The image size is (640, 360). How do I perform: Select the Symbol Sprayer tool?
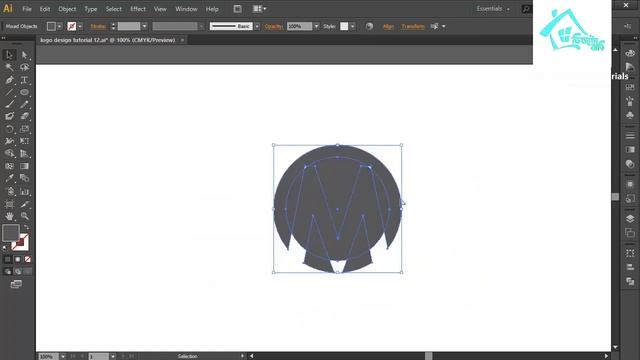coord(9,191)
